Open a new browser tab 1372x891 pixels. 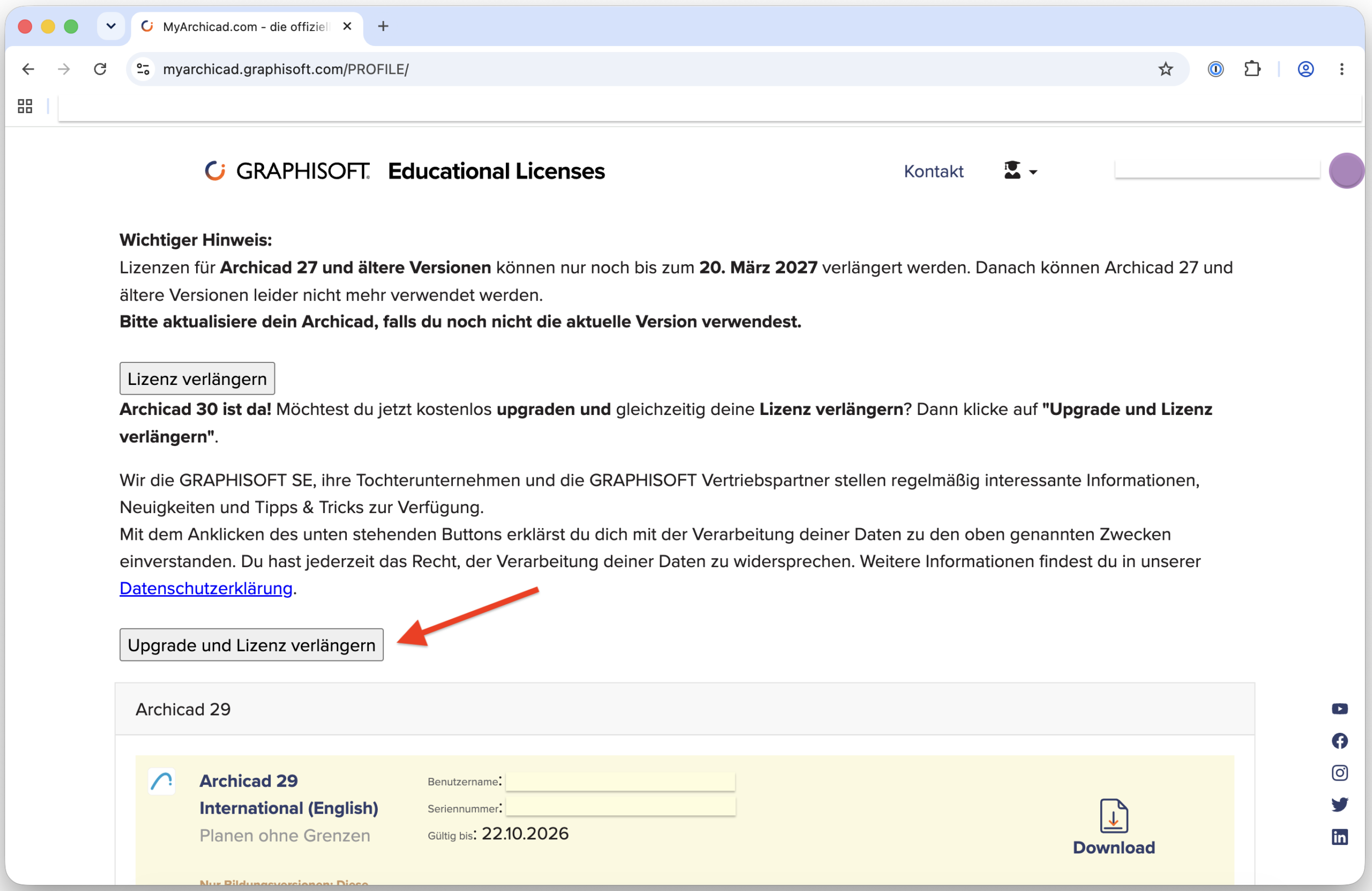383,26
